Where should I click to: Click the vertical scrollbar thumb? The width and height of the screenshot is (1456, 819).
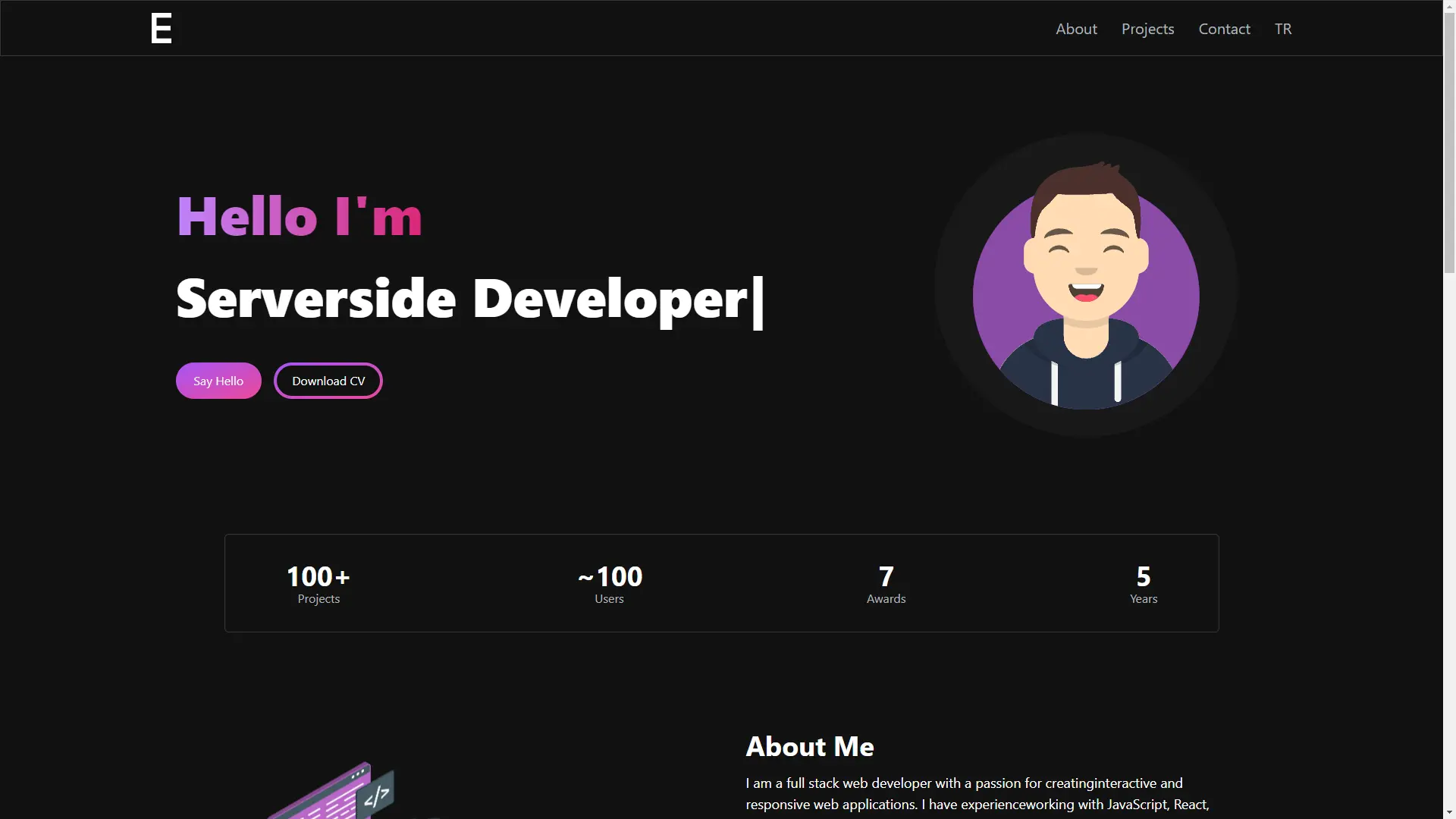click(x=1449, y=144)
